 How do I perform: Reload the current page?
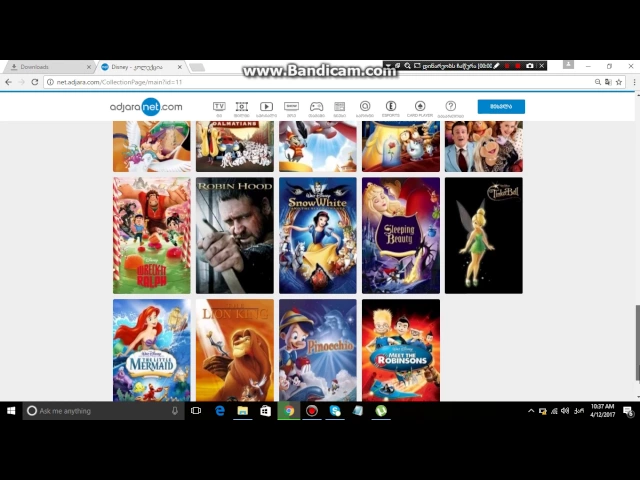(35, 82)
